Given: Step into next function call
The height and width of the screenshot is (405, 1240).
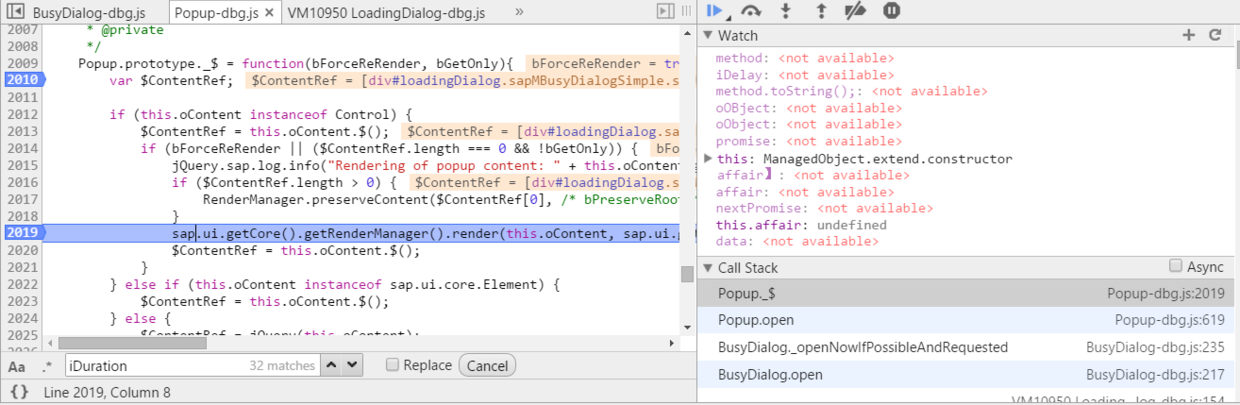Looking at the screenshot, I should [786, 11].
